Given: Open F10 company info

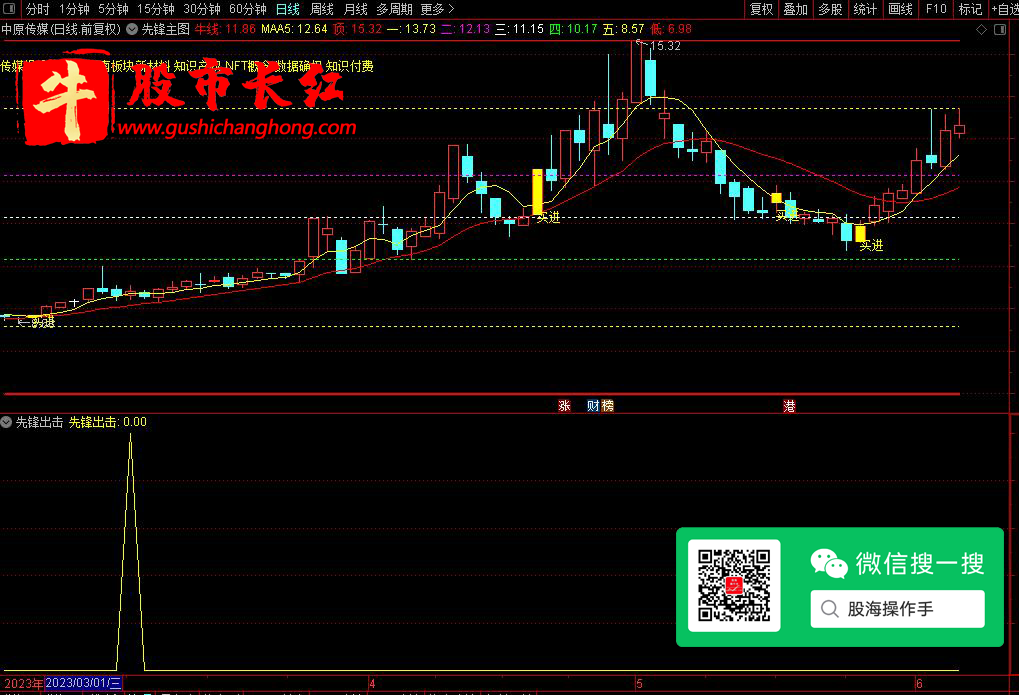Looking at the screenshot, I should point(936,9).
